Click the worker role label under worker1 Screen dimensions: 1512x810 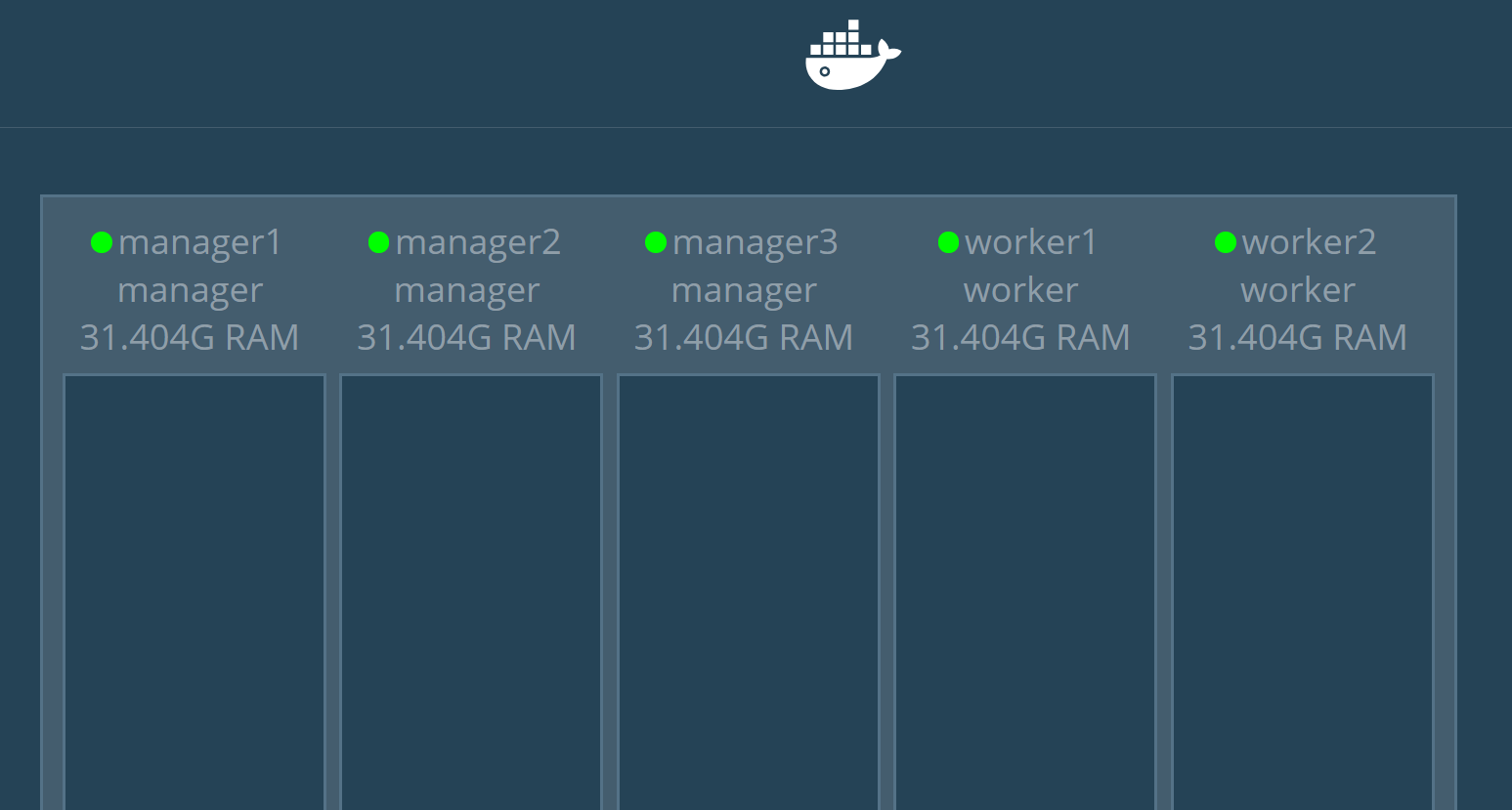pyautogui.click(x=1020, y=290)
